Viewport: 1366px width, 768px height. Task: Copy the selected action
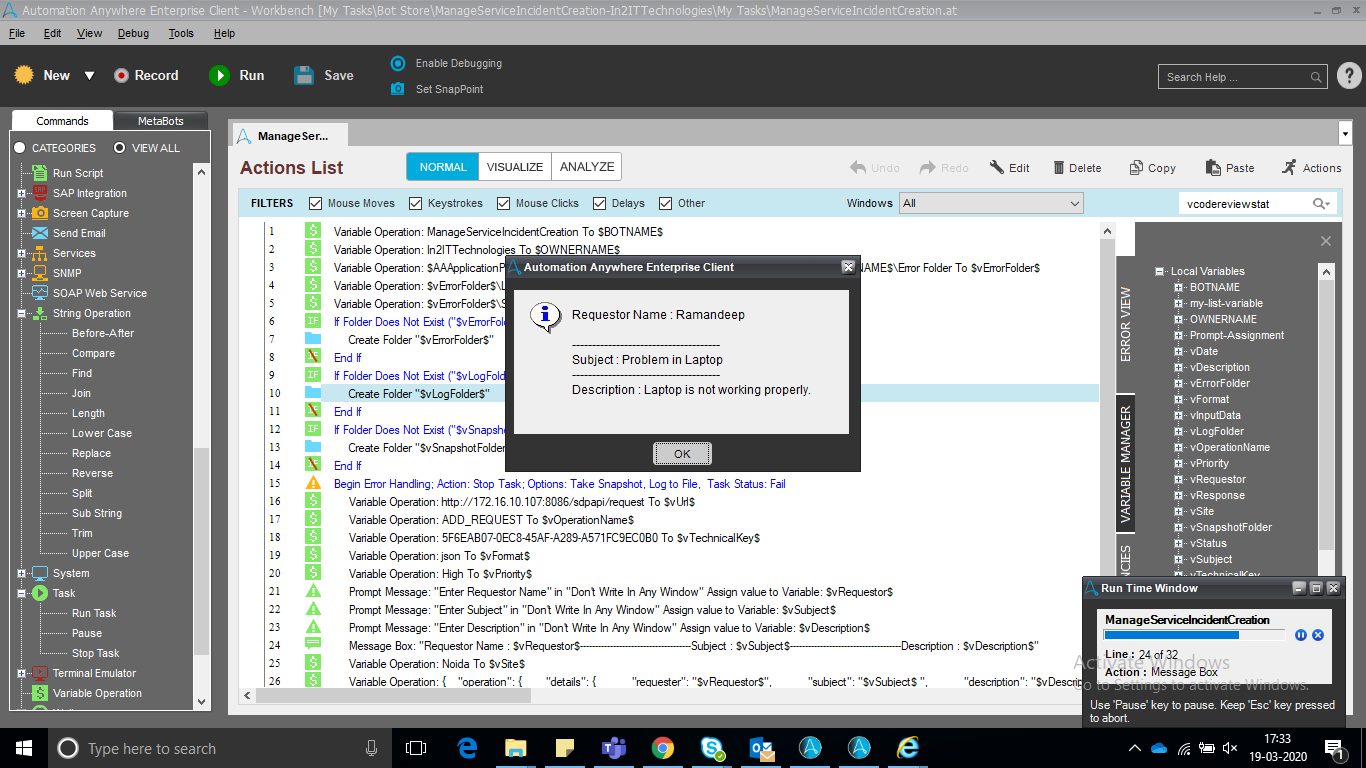[x=1152, y=168]
